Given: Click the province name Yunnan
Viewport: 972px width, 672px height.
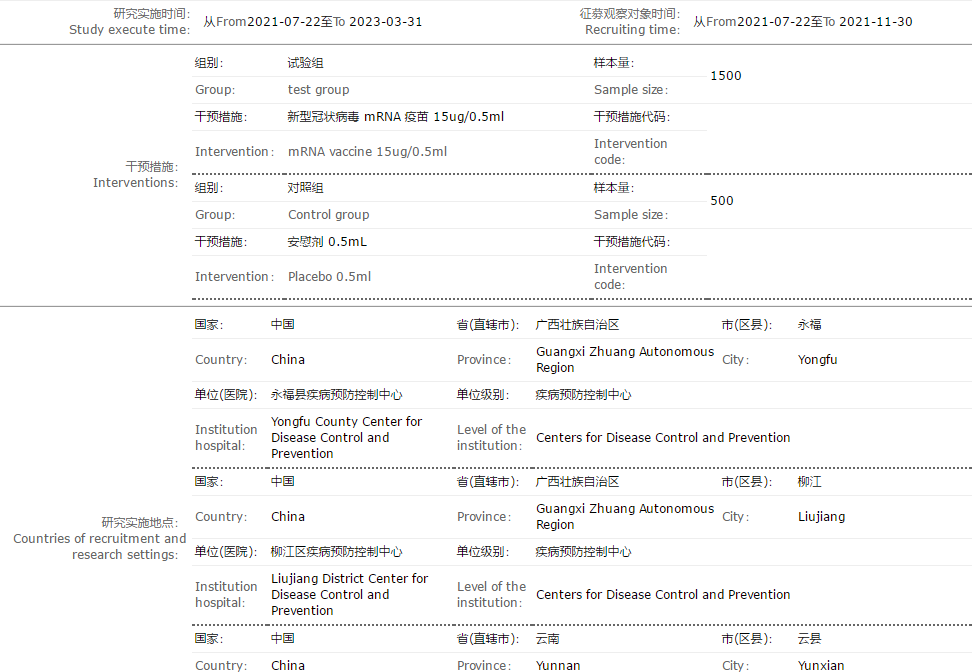Looking at the screenshot, I should tap(558, 665).
